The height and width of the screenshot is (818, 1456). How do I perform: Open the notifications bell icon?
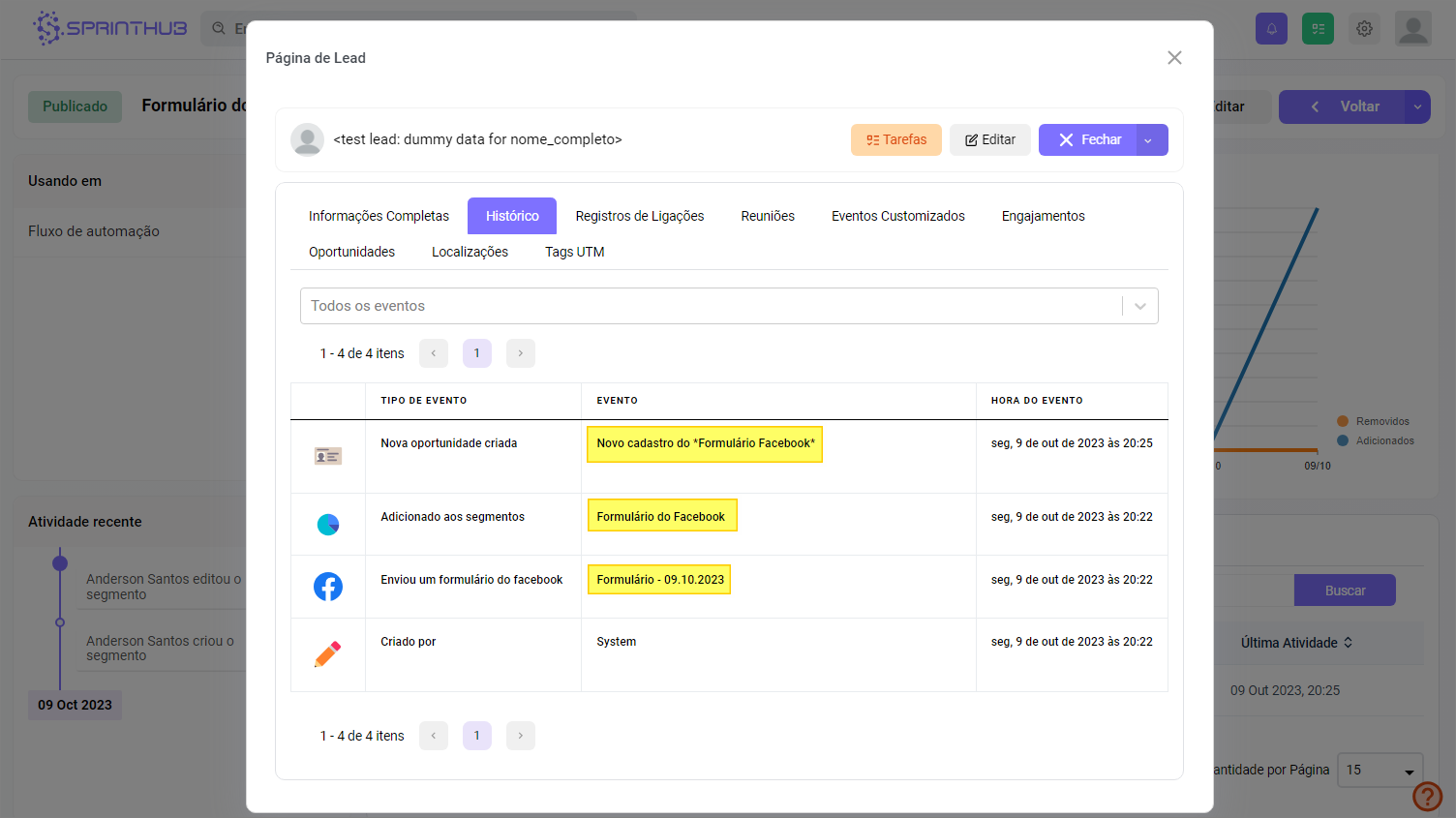1271,29
